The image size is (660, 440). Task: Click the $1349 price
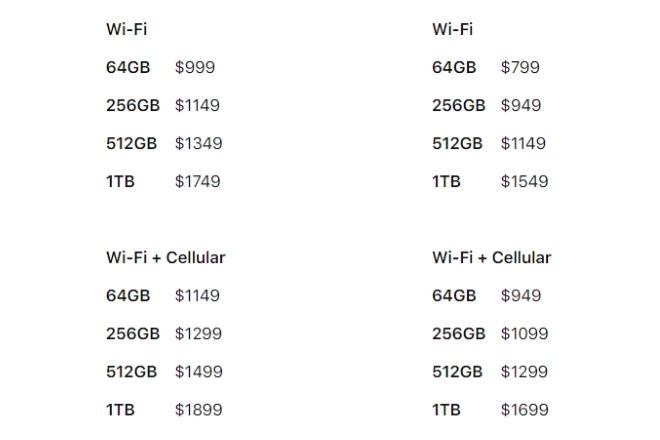click(198, 143)
